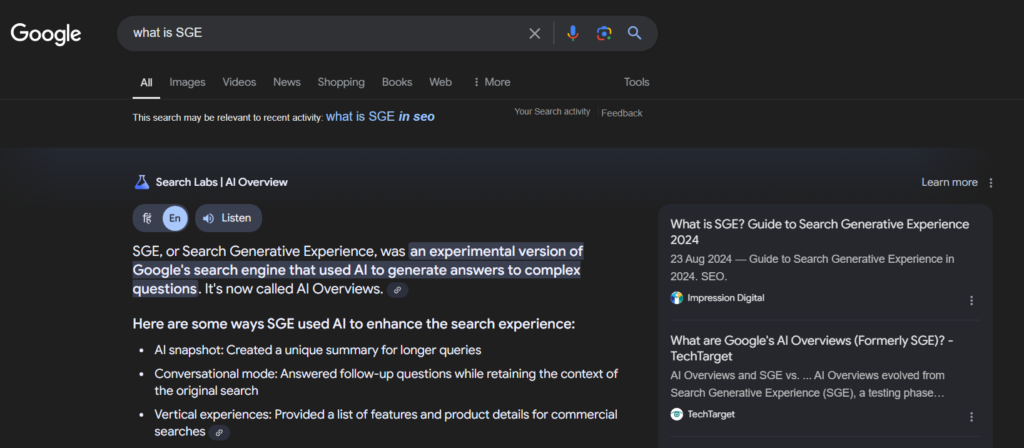
Task: Start voice search with the microphone icon
Action: pyautogui.click(x=573, y=33)
